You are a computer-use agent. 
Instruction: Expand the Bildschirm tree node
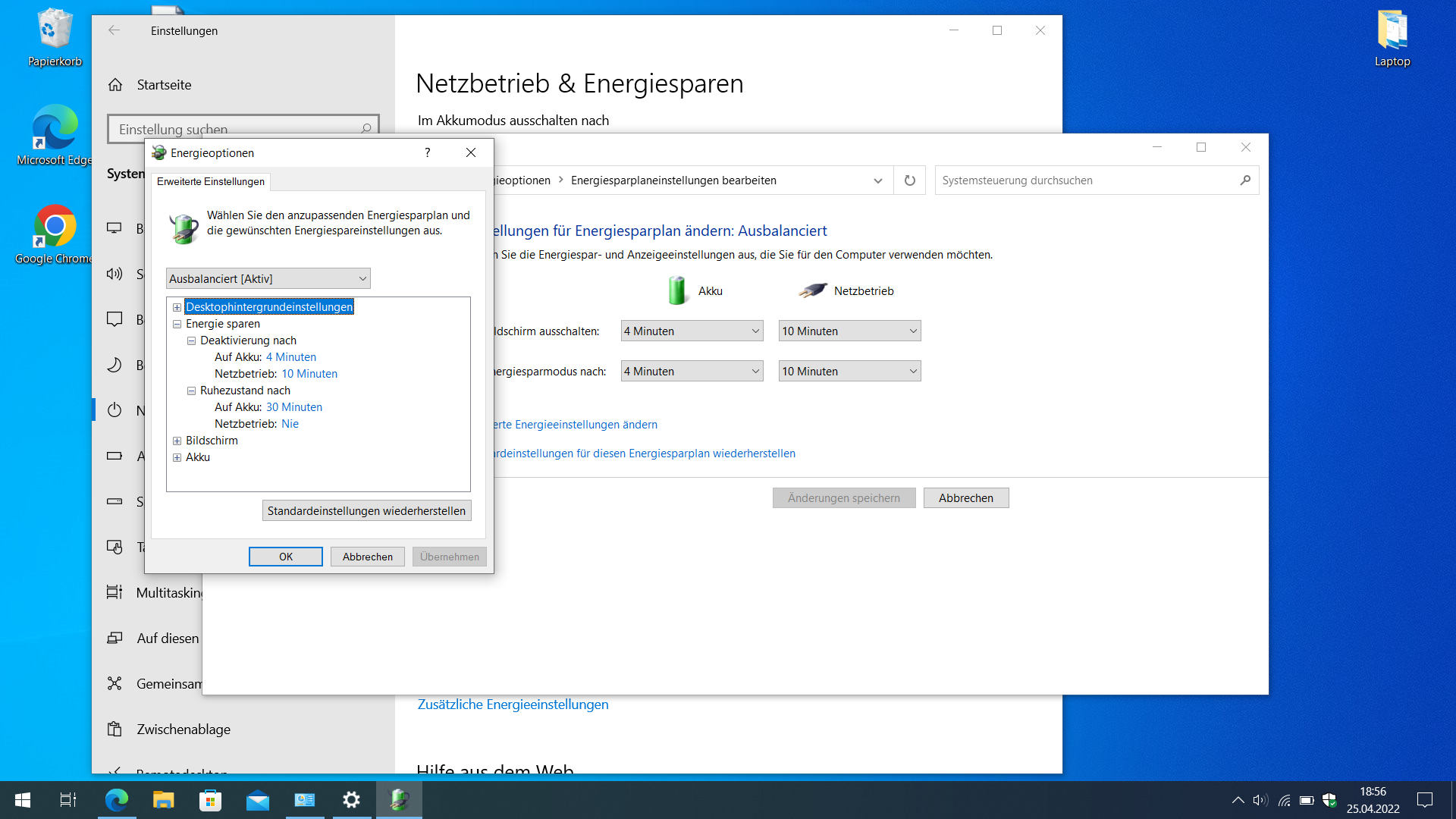click(177, 441)
